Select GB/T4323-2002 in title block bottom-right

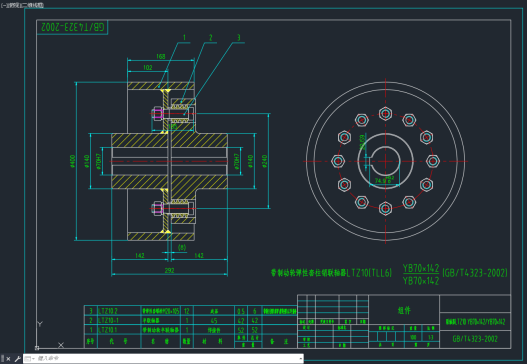coord(475,339)
